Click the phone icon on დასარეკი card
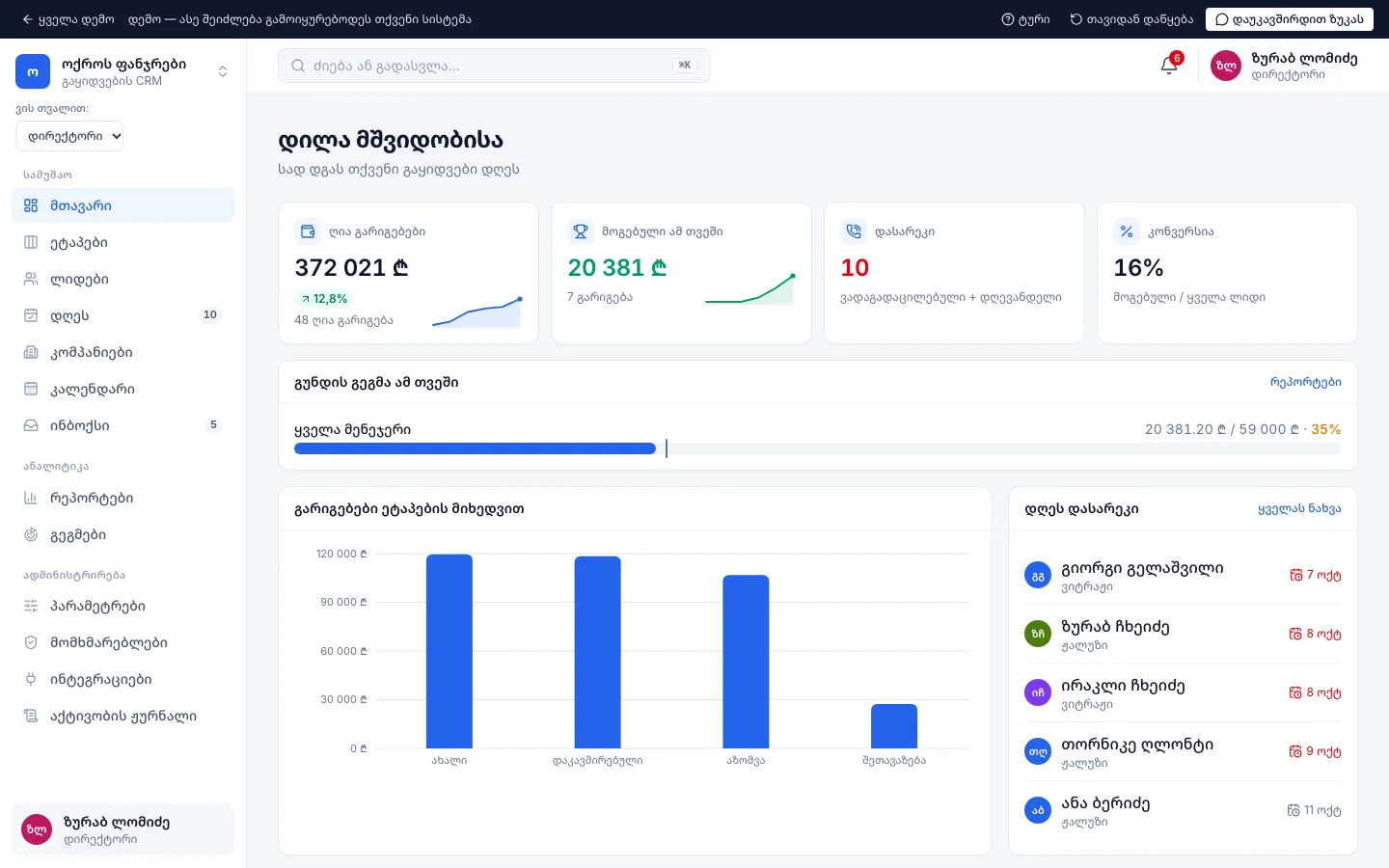Screen dimensions: 1389x868 click(x=854, y=231)
